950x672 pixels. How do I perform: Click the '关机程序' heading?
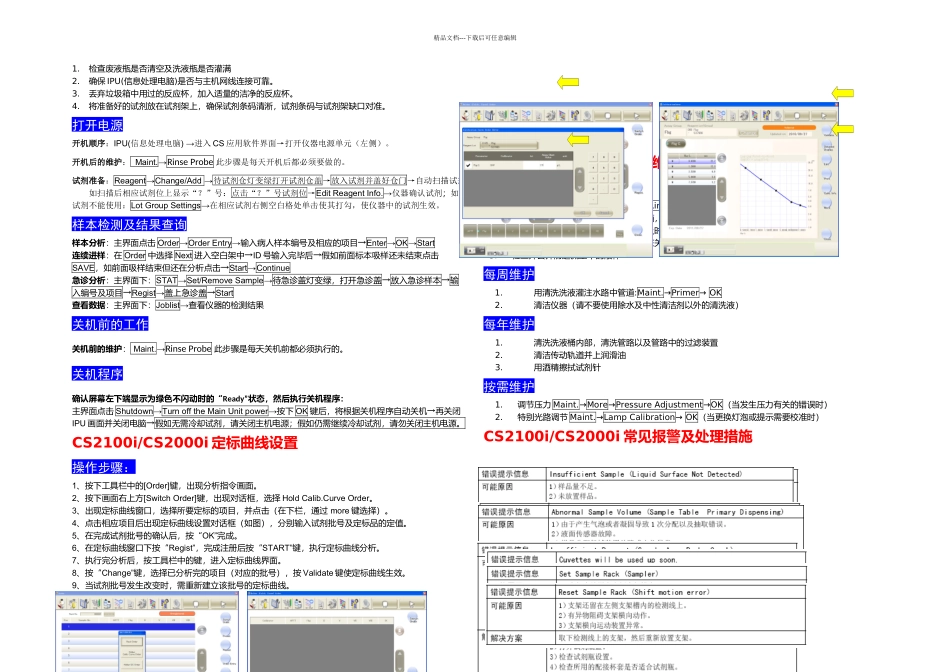98,374
